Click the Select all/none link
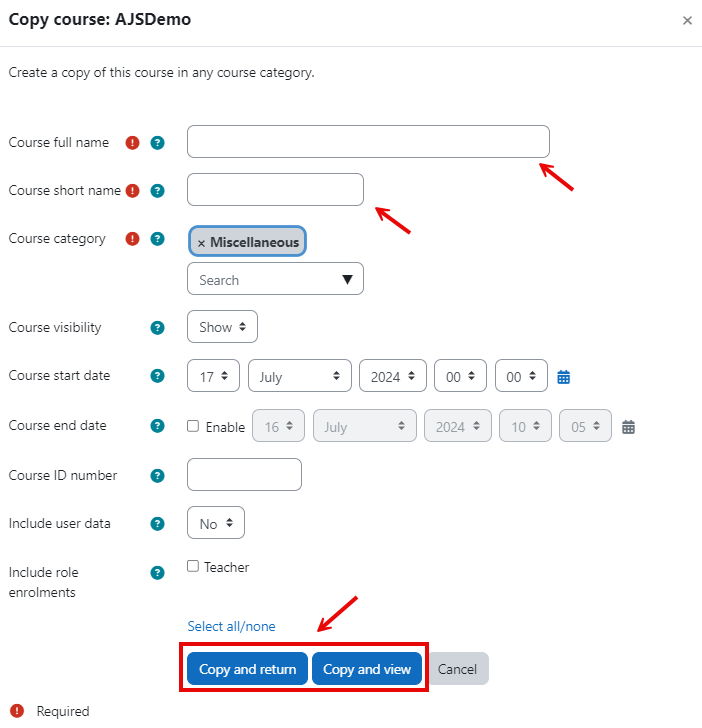The height and width of the screenshot is (728, 702). point(231,626)
